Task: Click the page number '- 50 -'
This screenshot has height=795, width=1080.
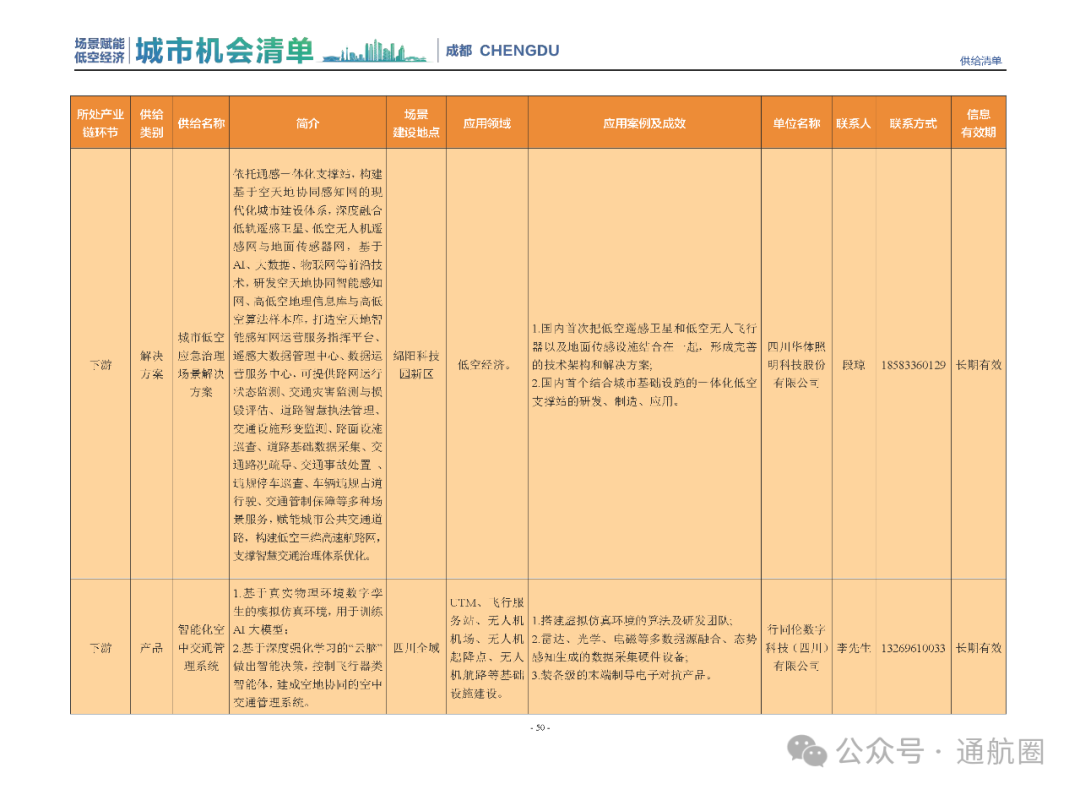Action: [x=540, y=727]
